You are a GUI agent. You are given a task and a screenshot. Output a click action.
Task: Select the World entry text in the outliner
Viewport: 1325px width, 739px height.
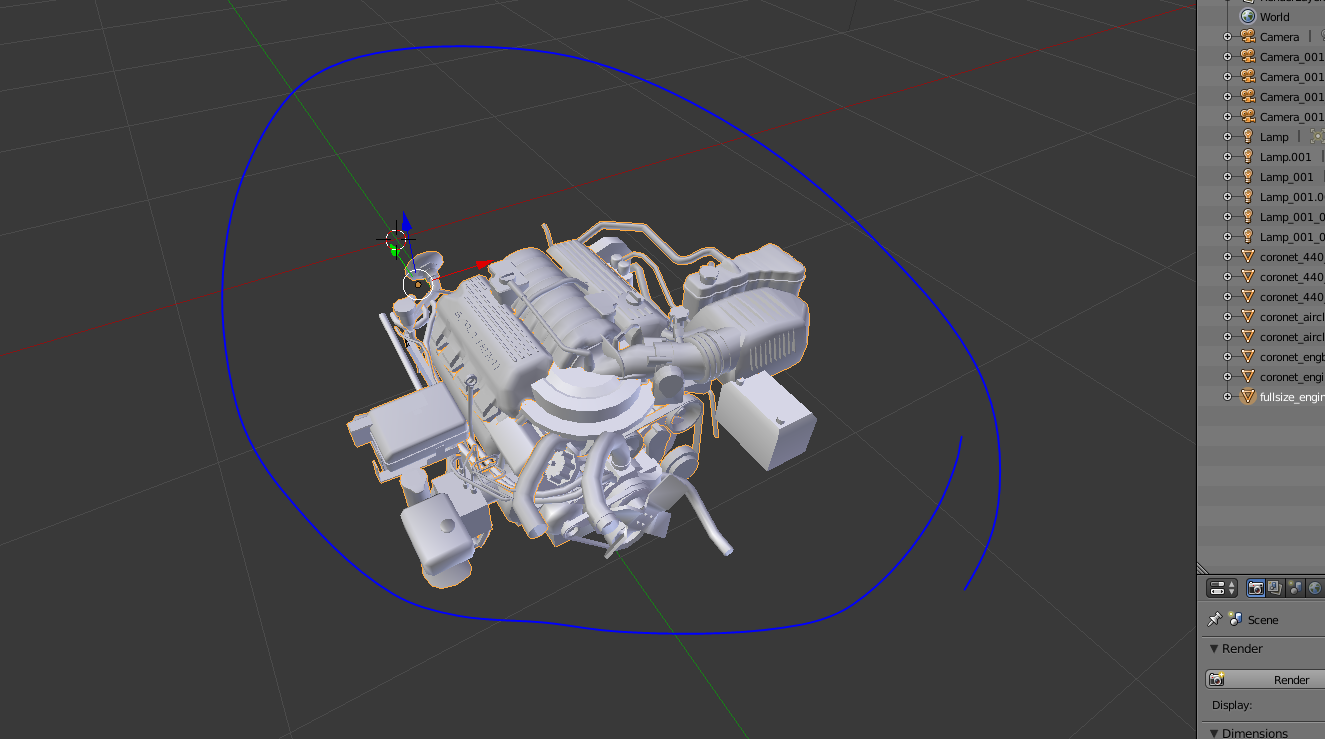coord(1274,17)
